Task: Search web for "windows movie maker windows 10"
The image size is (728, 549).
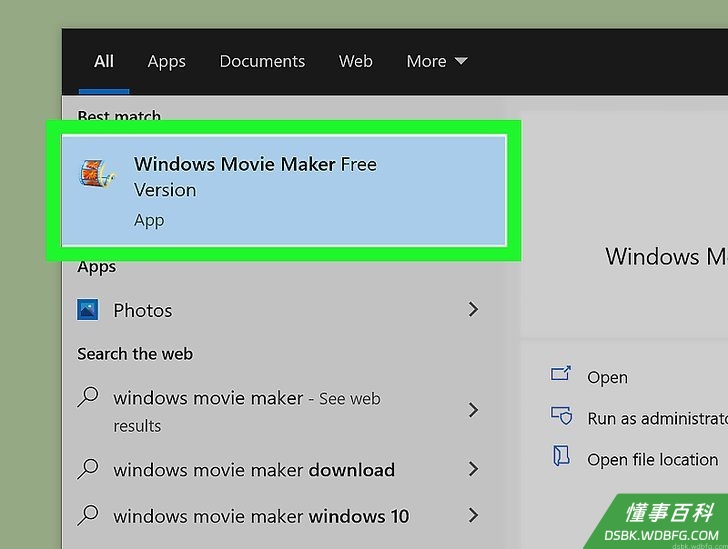Action: pos(261,516)
